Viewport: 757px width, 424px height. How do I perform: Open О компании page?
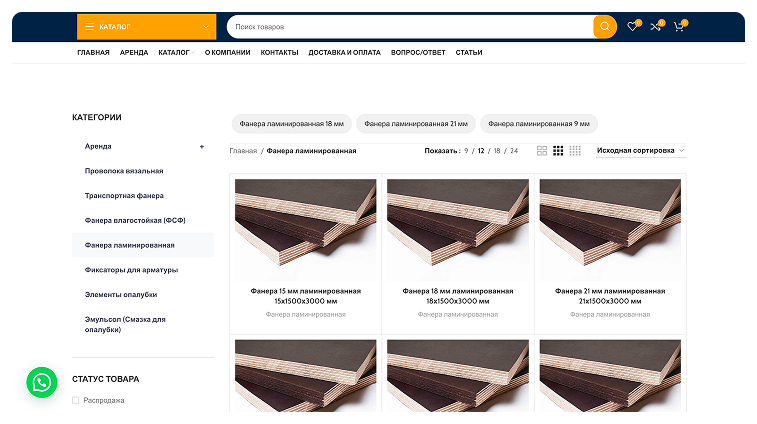click(227, 53)
